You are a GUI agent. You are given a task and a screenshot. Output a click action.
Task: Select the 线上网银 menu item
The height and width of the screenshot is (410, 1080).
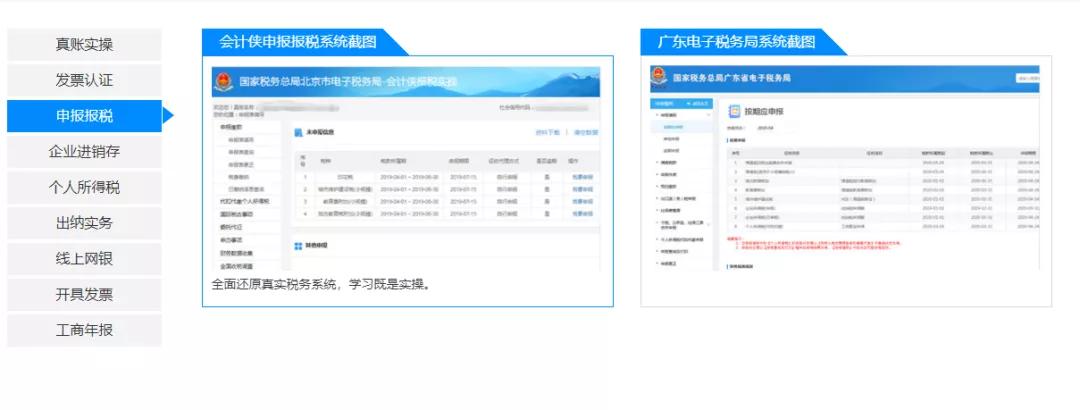click(84, 259)
